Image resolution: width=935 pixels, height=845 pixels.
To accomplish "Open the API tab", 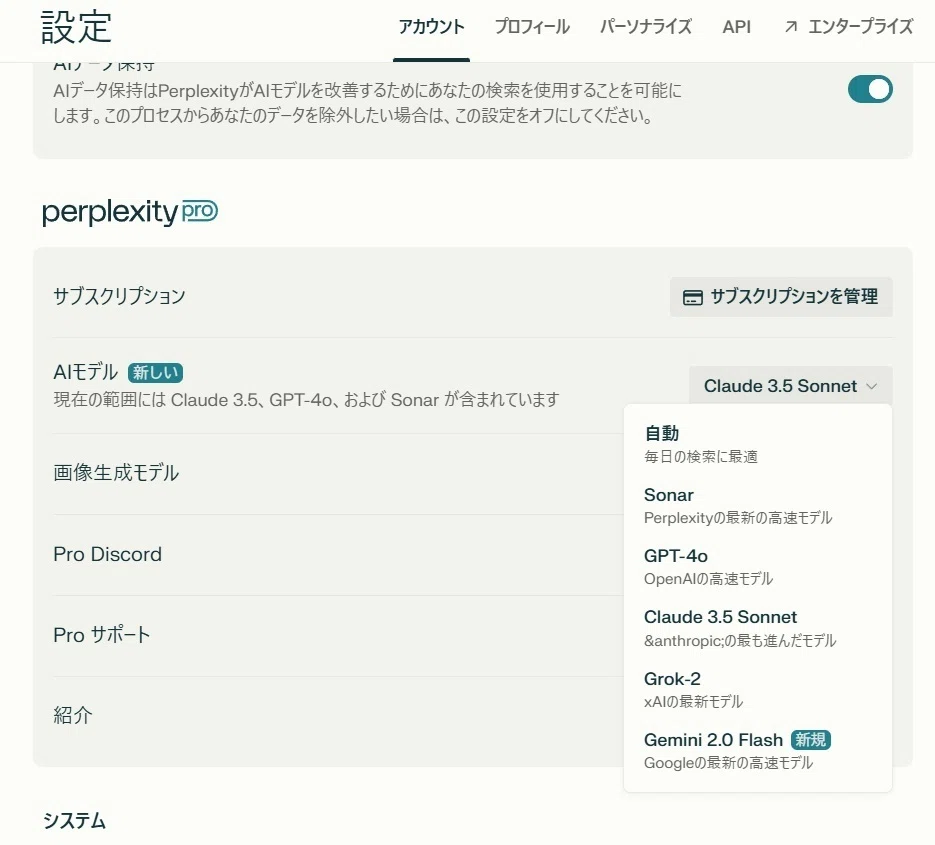I will [x=736, y=27].
